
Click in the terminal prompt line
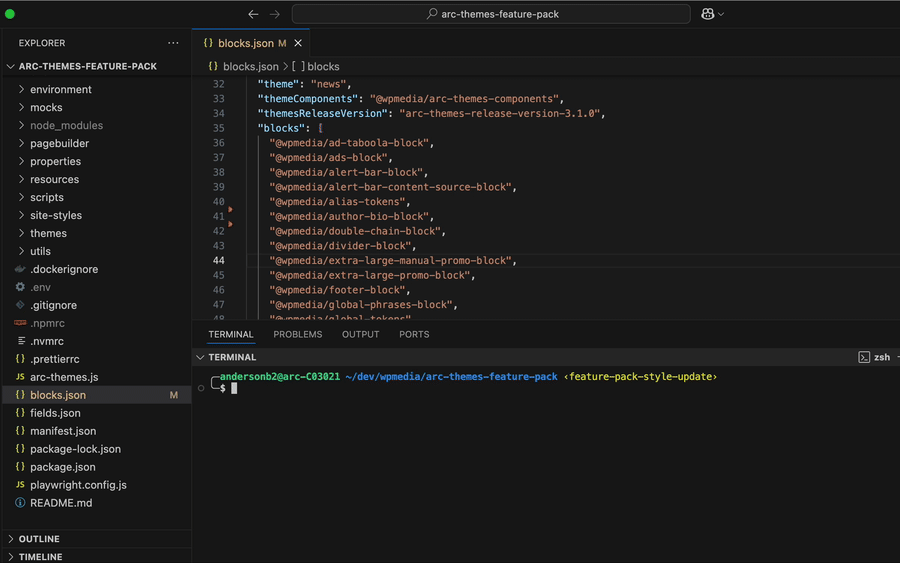click(x=234, y=389)
